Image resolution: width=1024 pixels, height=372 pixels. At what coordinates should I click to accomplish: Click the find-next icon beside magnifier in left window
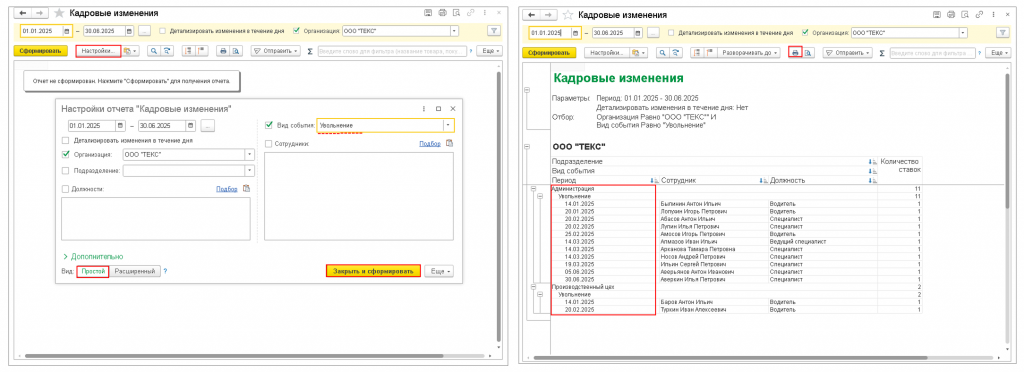[x=167, y=50]
